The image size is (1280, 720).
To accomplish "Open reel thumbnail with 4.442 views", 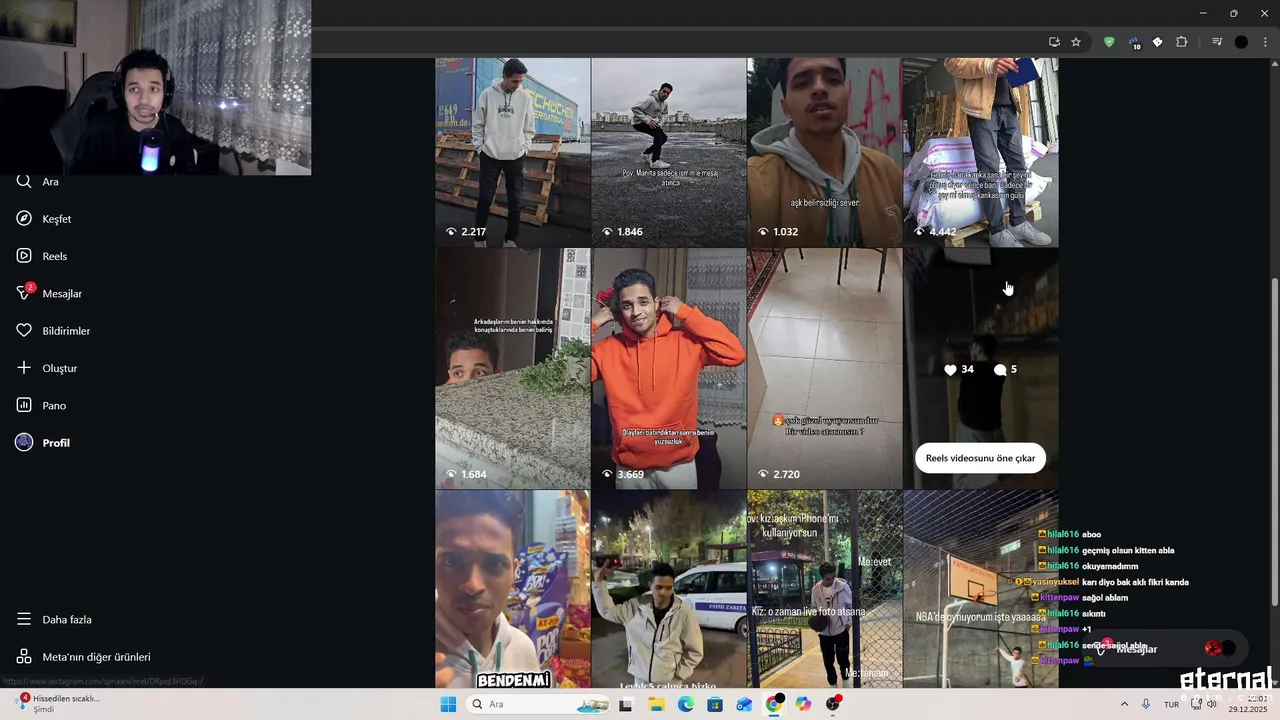I will (980, 152).
